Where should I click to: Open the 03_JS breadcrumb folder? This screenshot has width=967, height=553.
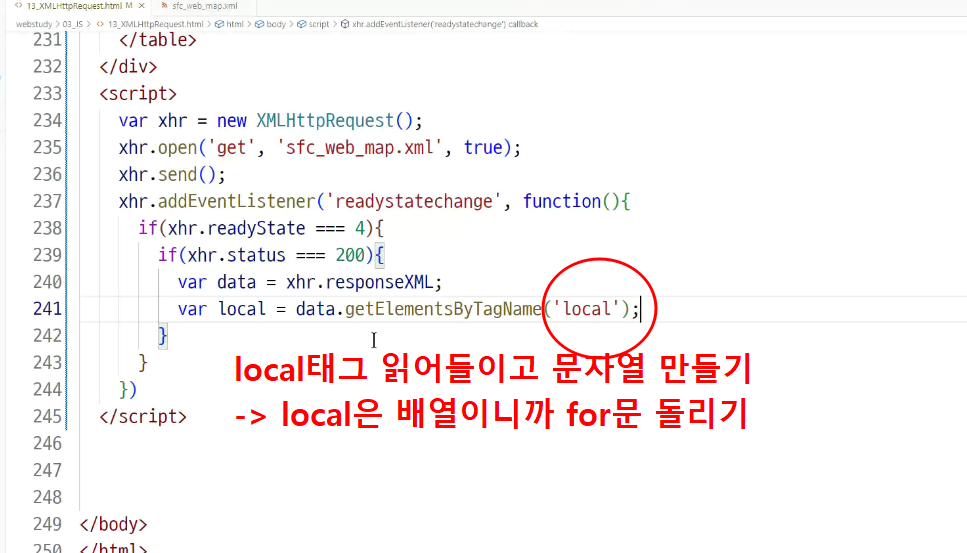pyautogui.click(x=72, y=24)
